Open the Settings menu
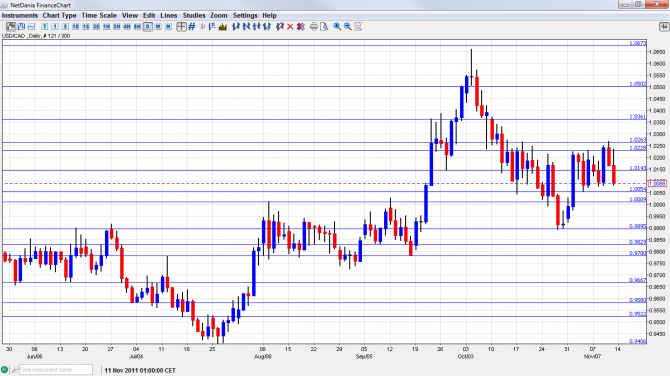Viewport: 670px width, 376px height. coord(245,15)
